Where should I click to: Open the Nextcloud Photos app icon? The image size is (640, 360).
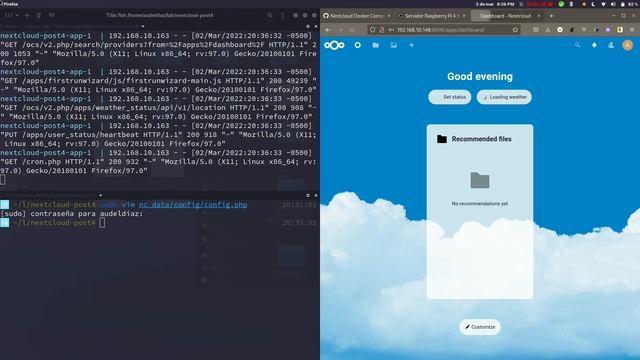(x=393, y=45)
